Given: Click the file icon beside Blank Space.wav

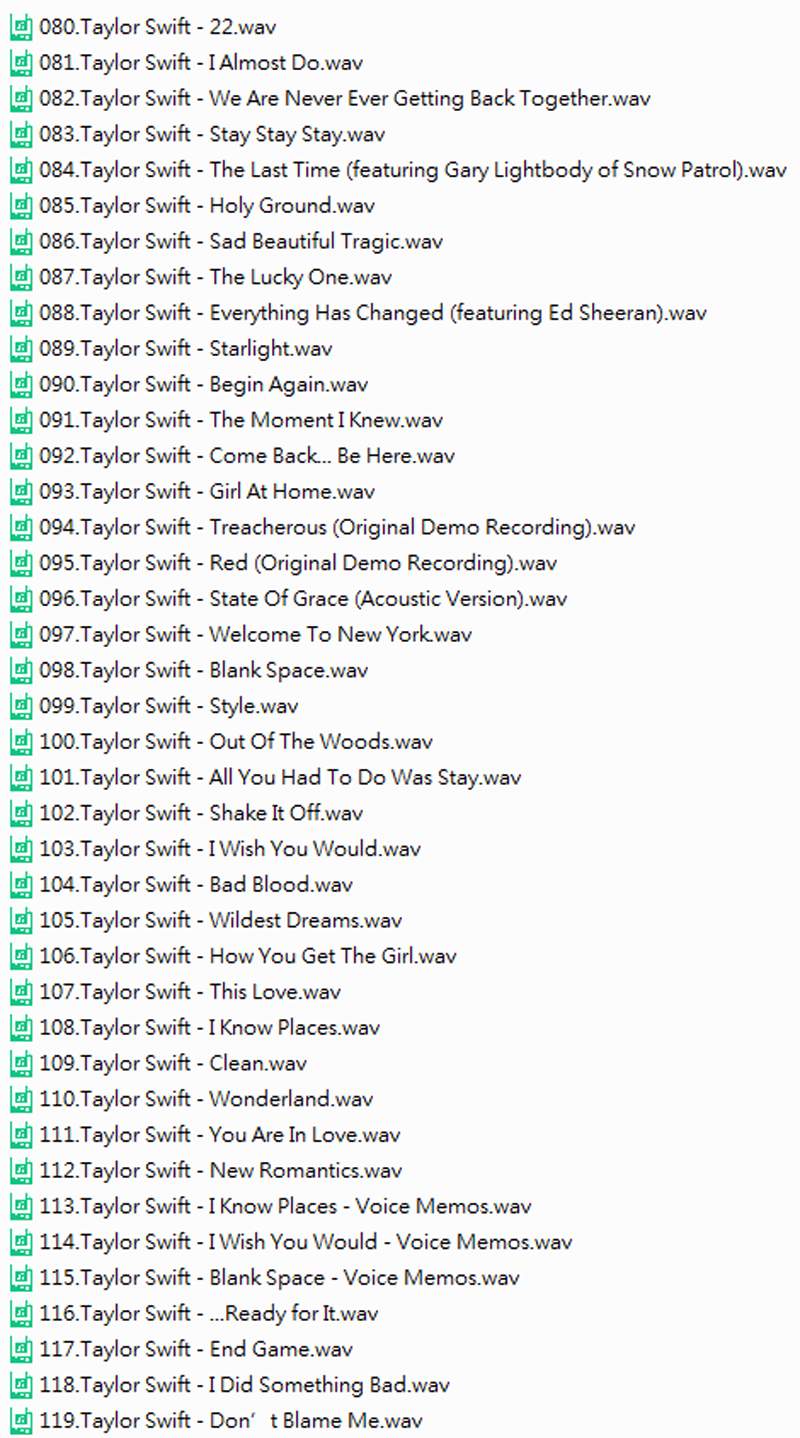Looking at the screenshot, I should pyautogui.click(x=20, y=671).
